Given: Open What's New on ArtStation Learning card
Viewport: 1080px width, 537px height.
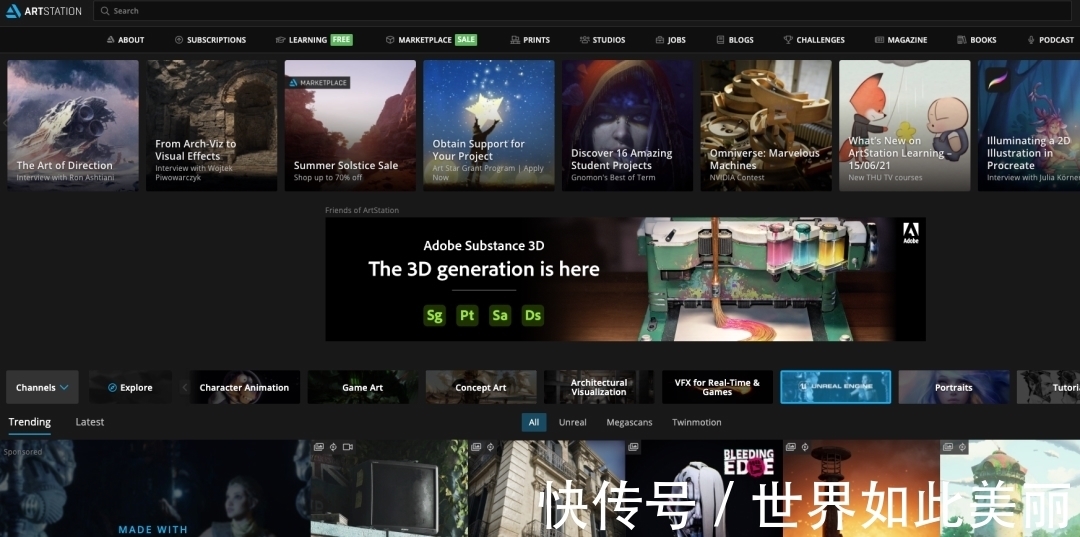Looking at the screenshot, I should [904, 125].
